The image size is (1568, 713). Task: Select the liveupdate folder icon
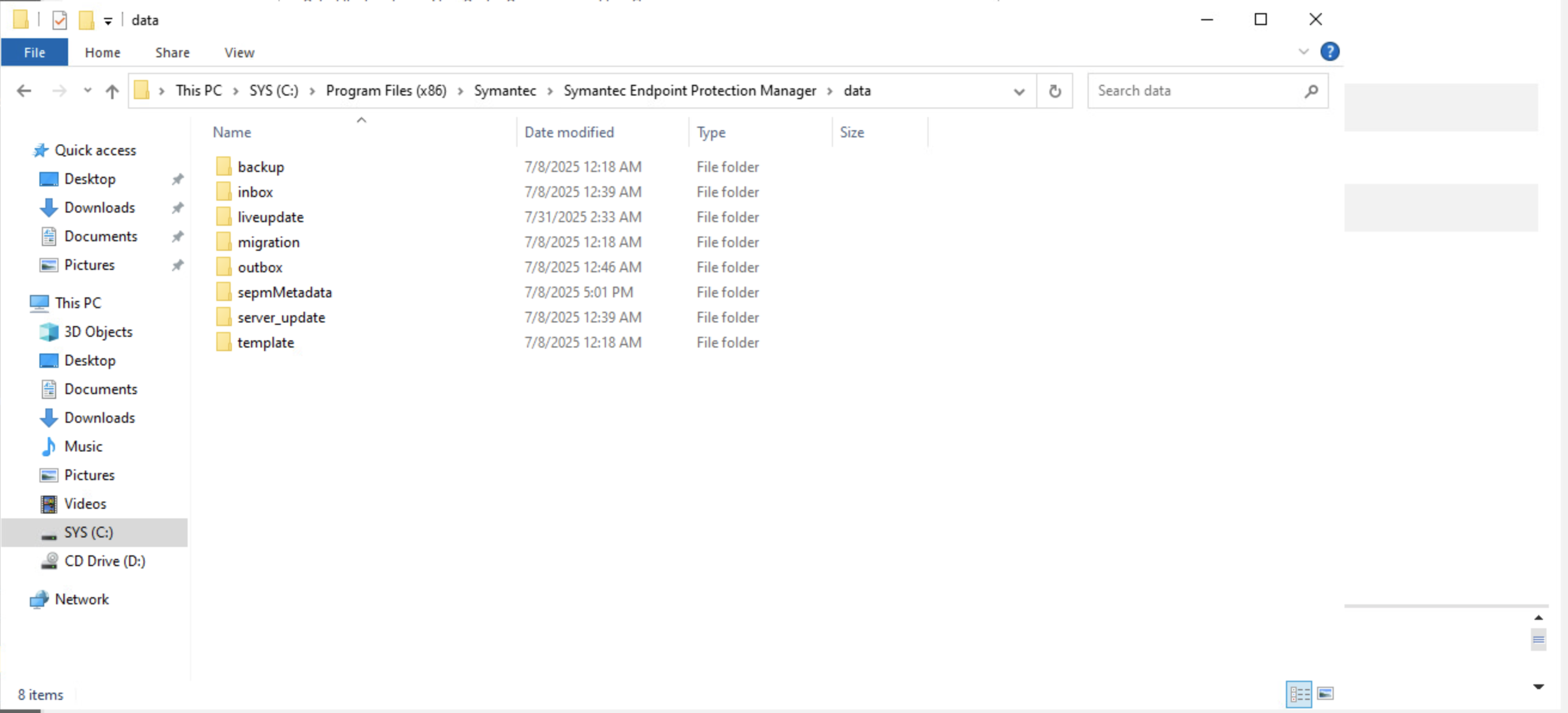[223, 217]
